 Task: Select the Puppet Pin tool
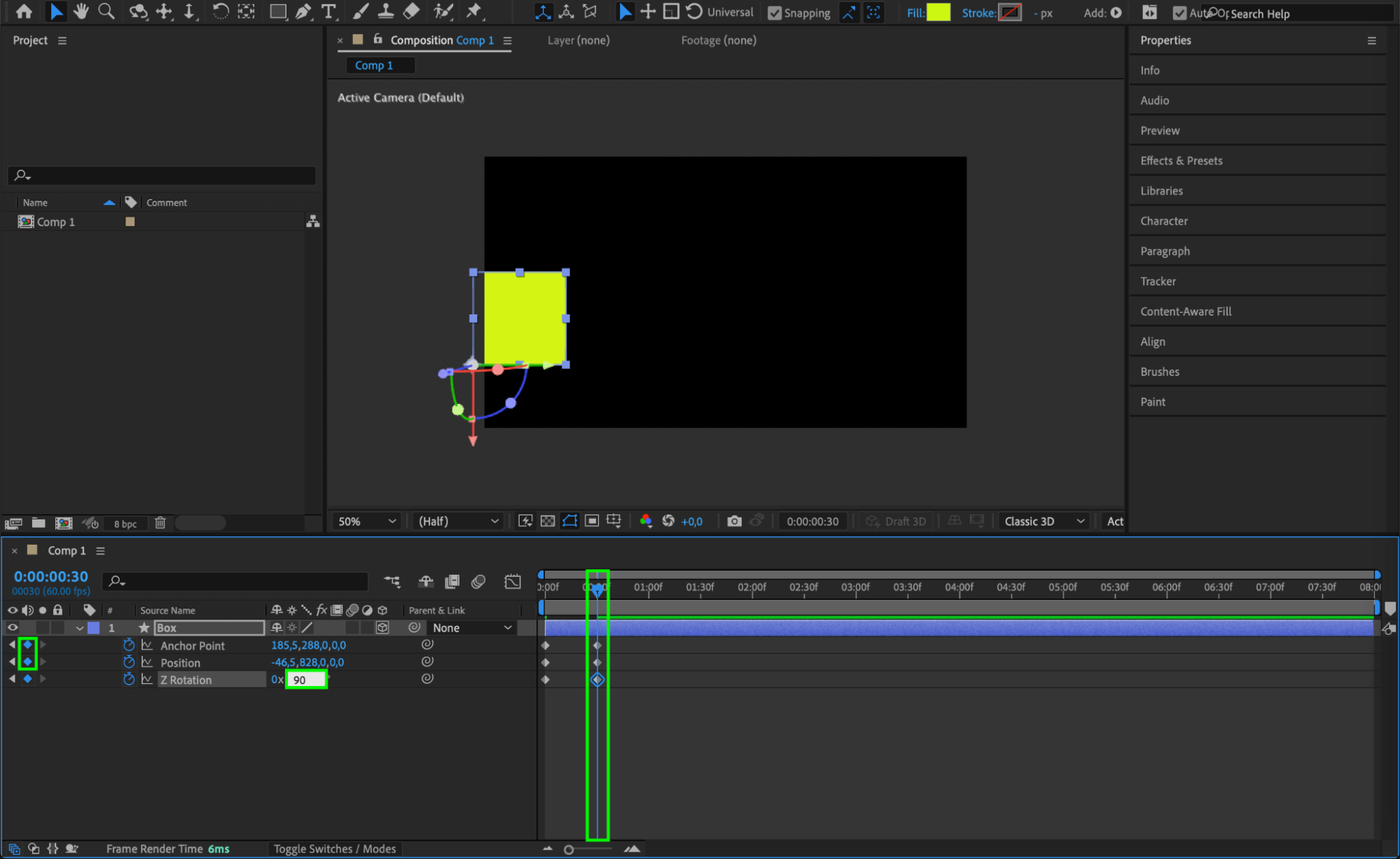tap(474, 11)
